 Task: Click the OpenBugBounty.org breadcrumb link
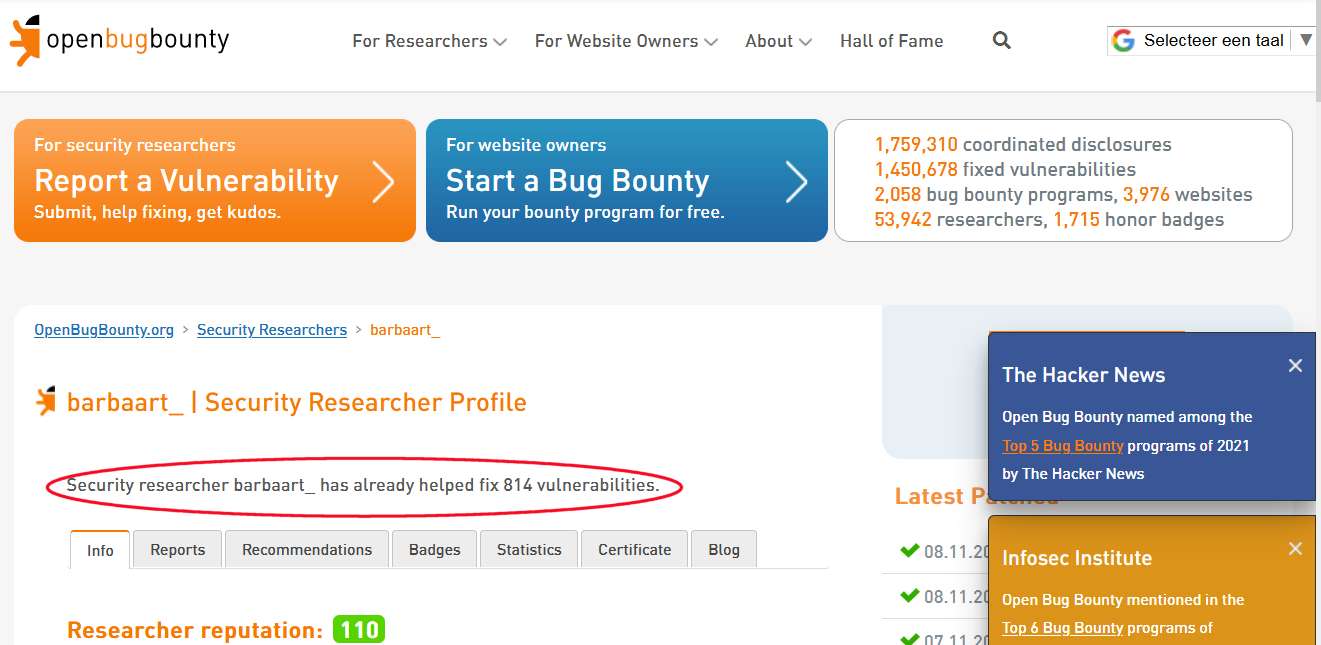104,330
